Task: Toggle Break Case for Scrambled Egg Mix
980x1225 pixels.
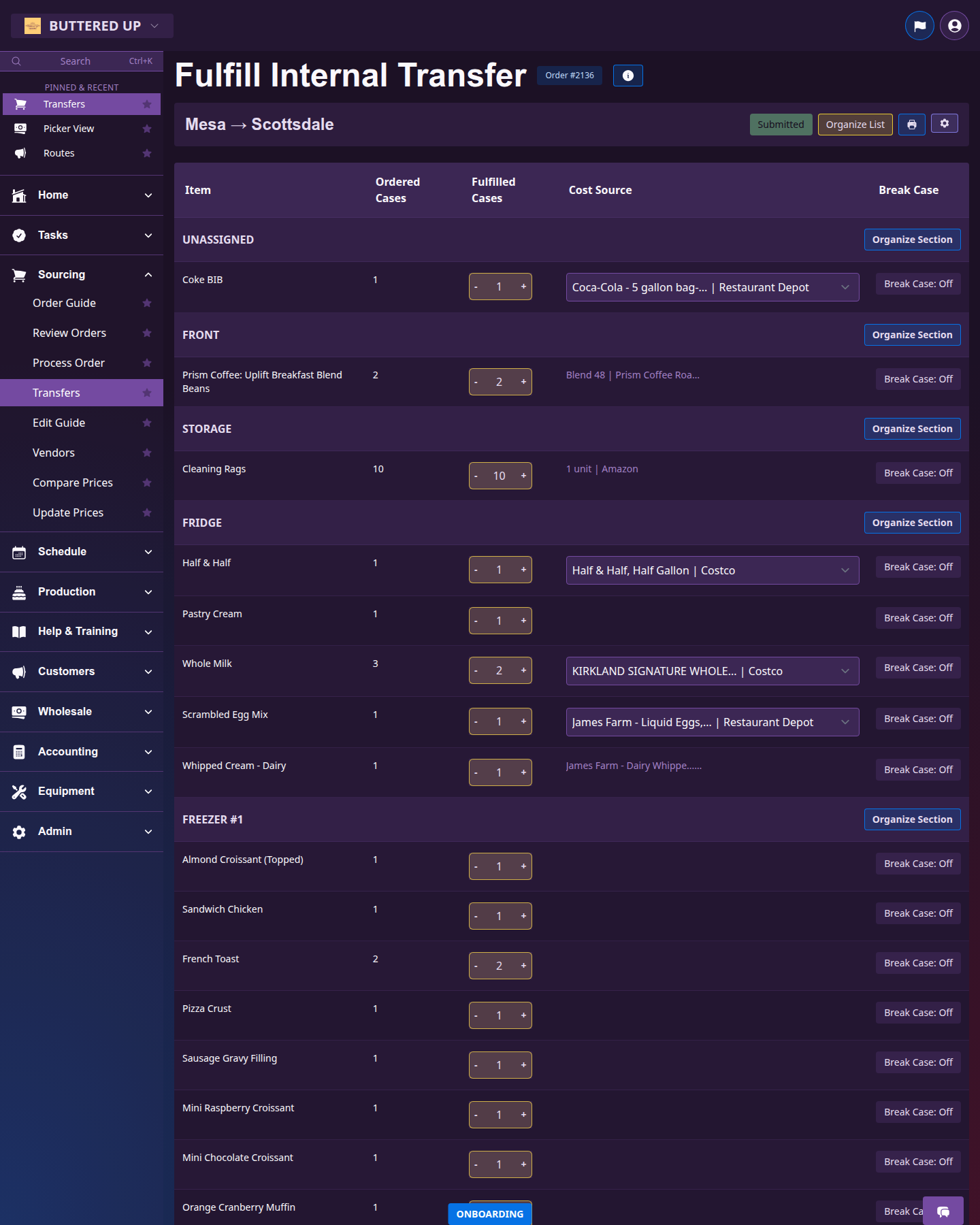Action: pyautogui.click(x=918, y=719)
